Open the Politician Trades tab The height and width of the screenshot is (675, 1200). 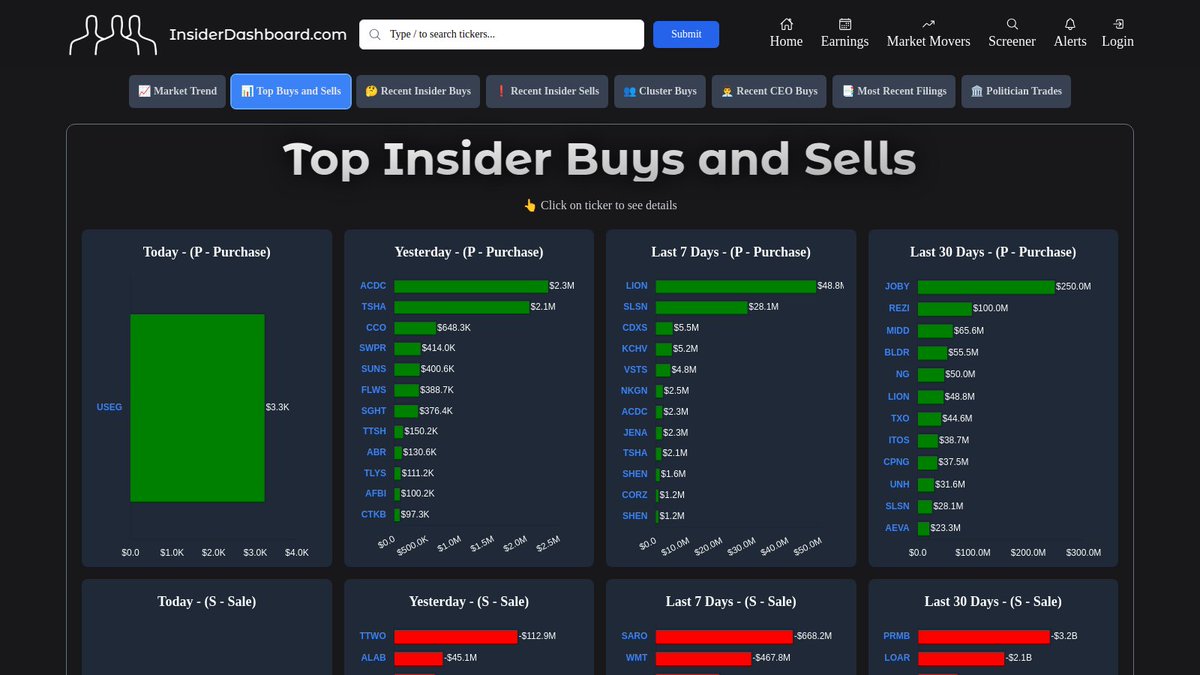tap(1016, 91)
